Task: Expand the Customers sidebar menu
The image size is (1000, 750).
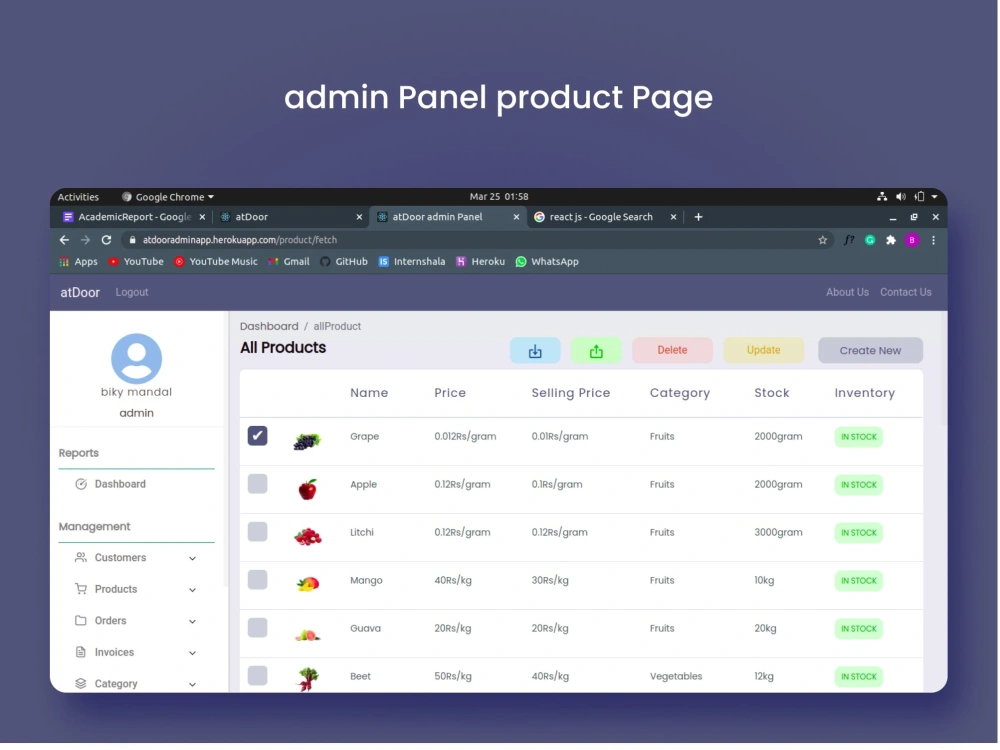Action: click(136, 559)
